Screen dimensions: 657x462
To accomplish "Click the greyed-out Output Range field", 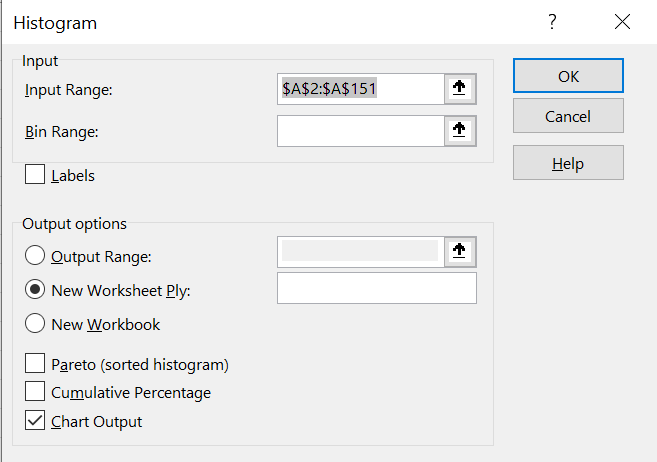I will point(360,251).
